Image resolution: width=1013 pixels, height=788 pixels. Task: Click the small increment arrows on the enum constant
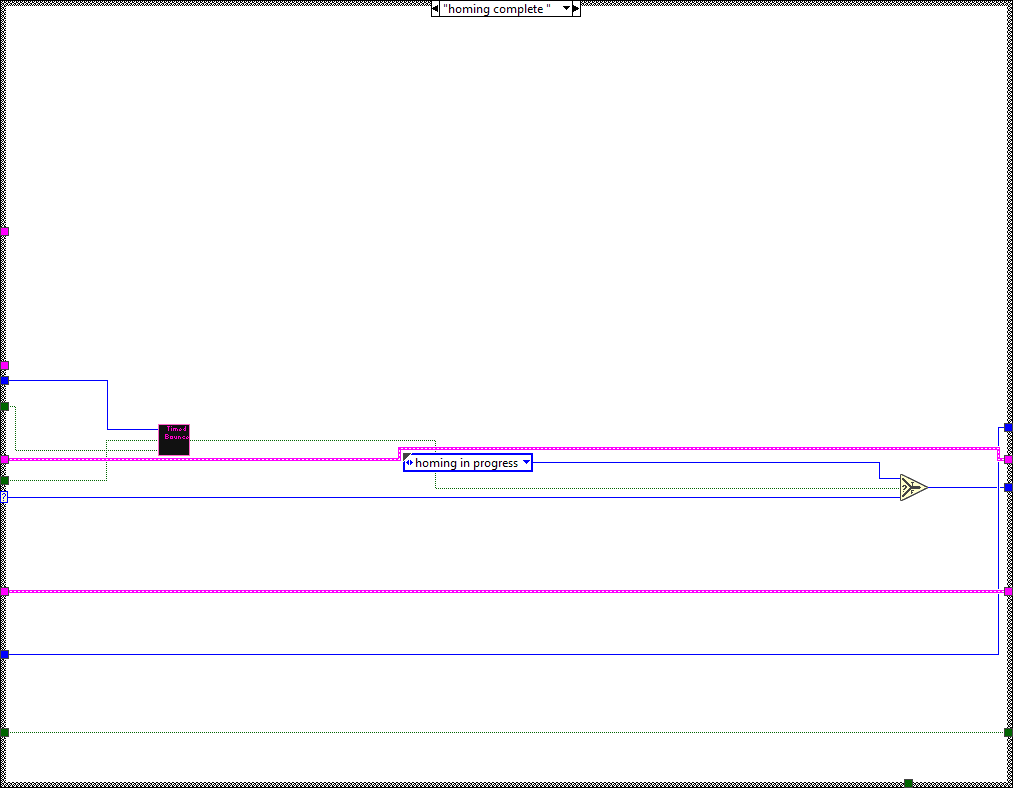[409, 463]
